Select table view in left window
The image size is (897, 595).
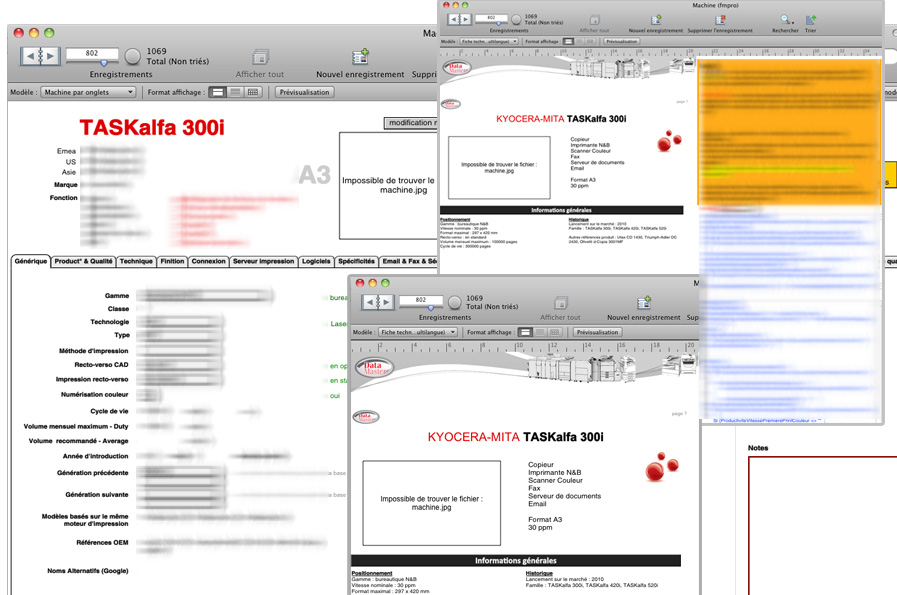(x=252, y=92)
